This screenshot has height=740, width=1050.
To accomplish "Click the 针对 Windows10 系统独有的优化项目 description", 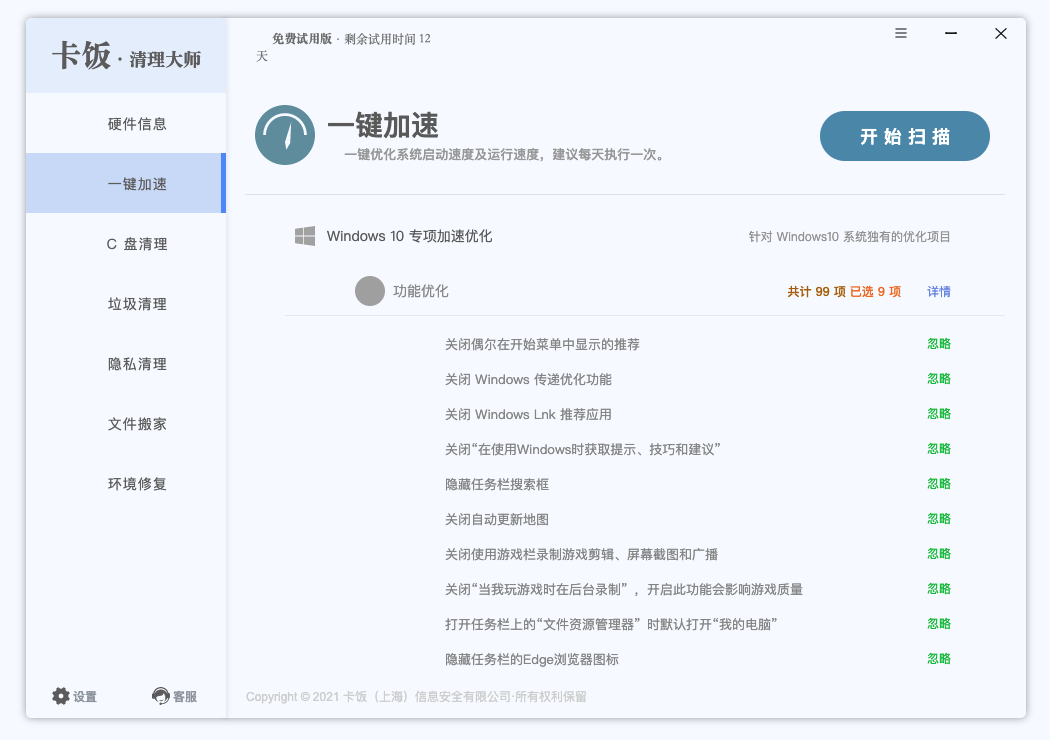I will [849, 236].
